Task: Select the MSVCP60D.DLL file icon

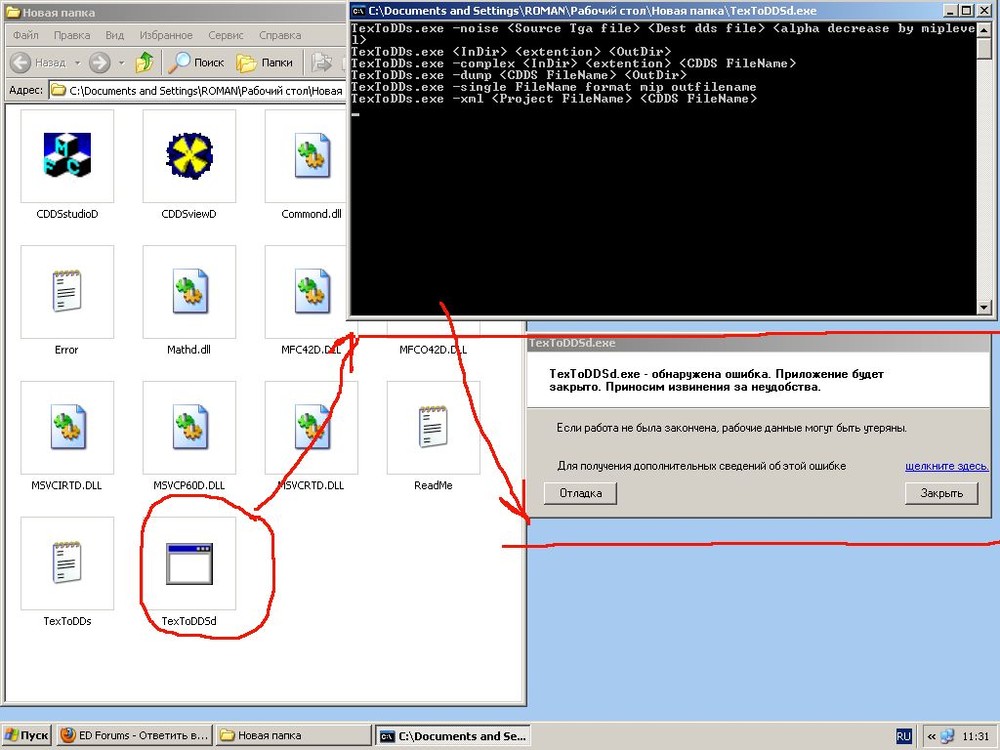Action: (x=189, y=427)
